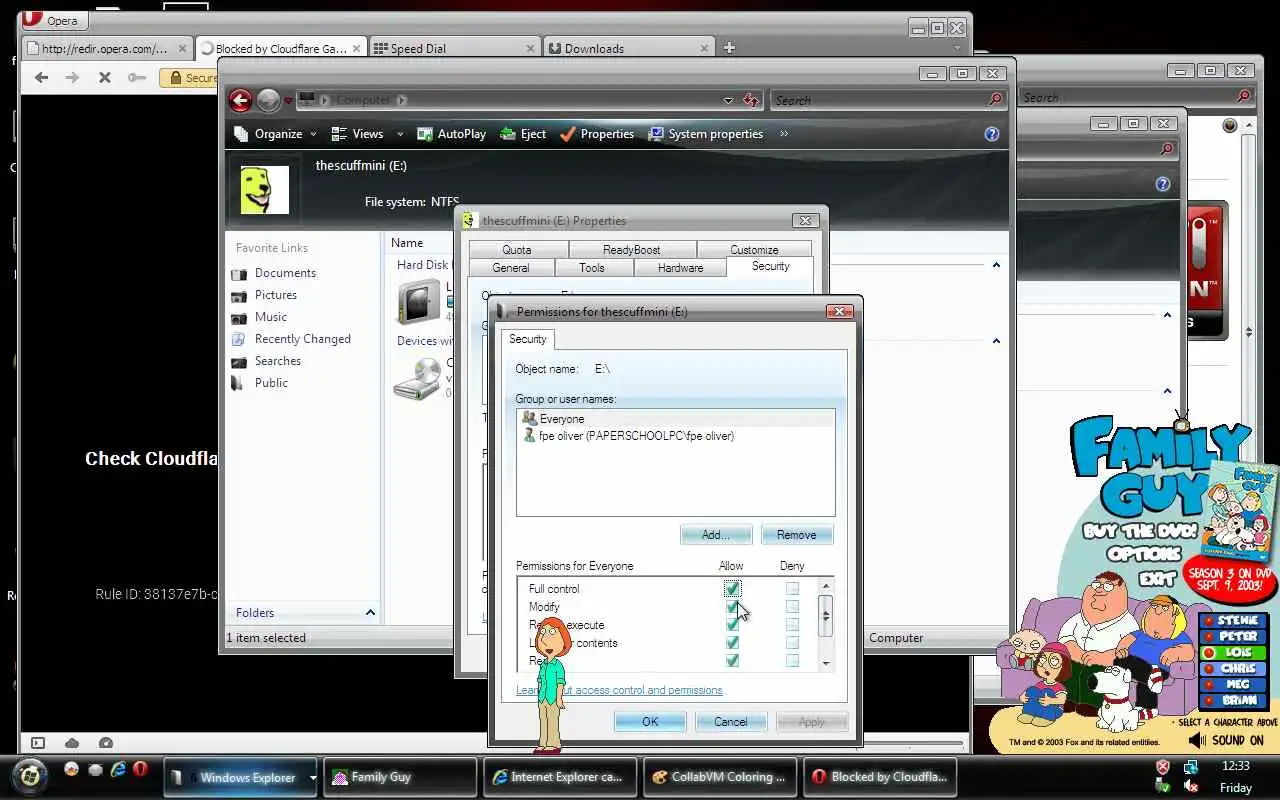Check Deny for Read permission

[x=792, y=661]
